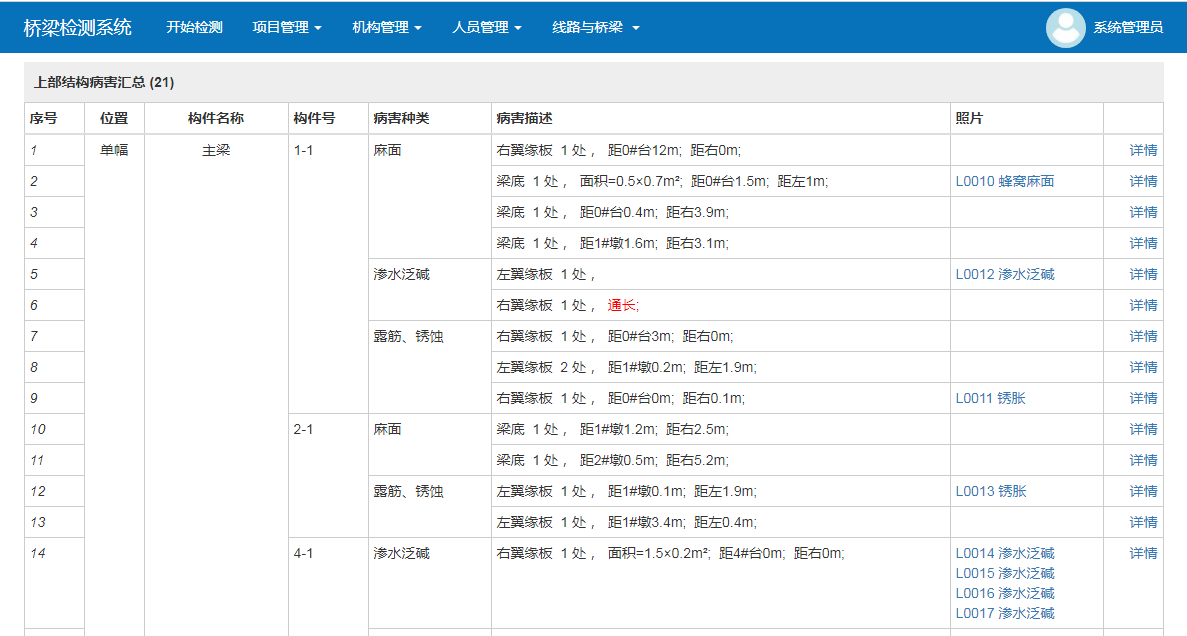Click the user avatar icon

coord(1065,28)
